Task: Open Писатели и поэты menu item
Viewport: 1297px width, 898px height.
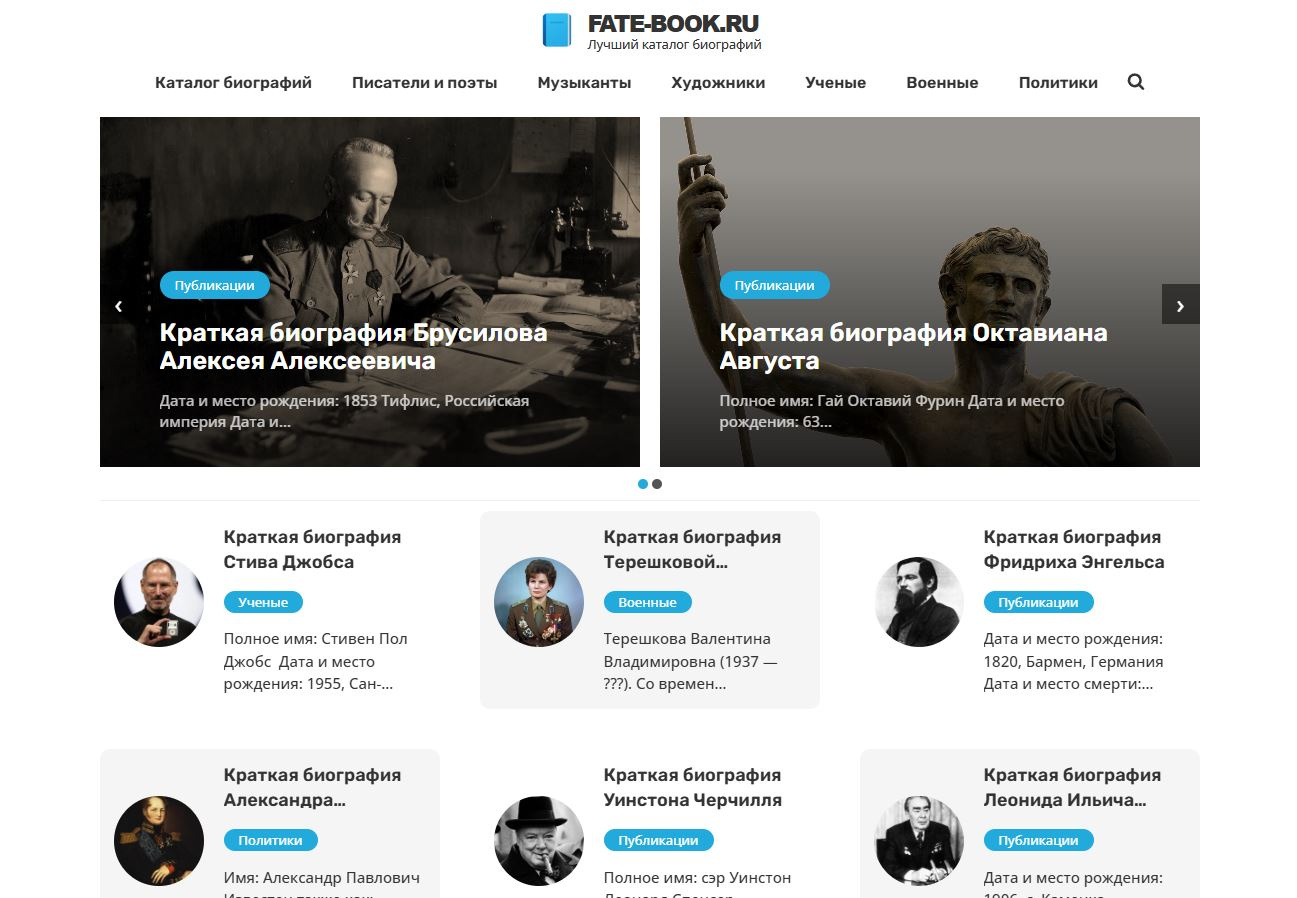Action: [424, 83]
